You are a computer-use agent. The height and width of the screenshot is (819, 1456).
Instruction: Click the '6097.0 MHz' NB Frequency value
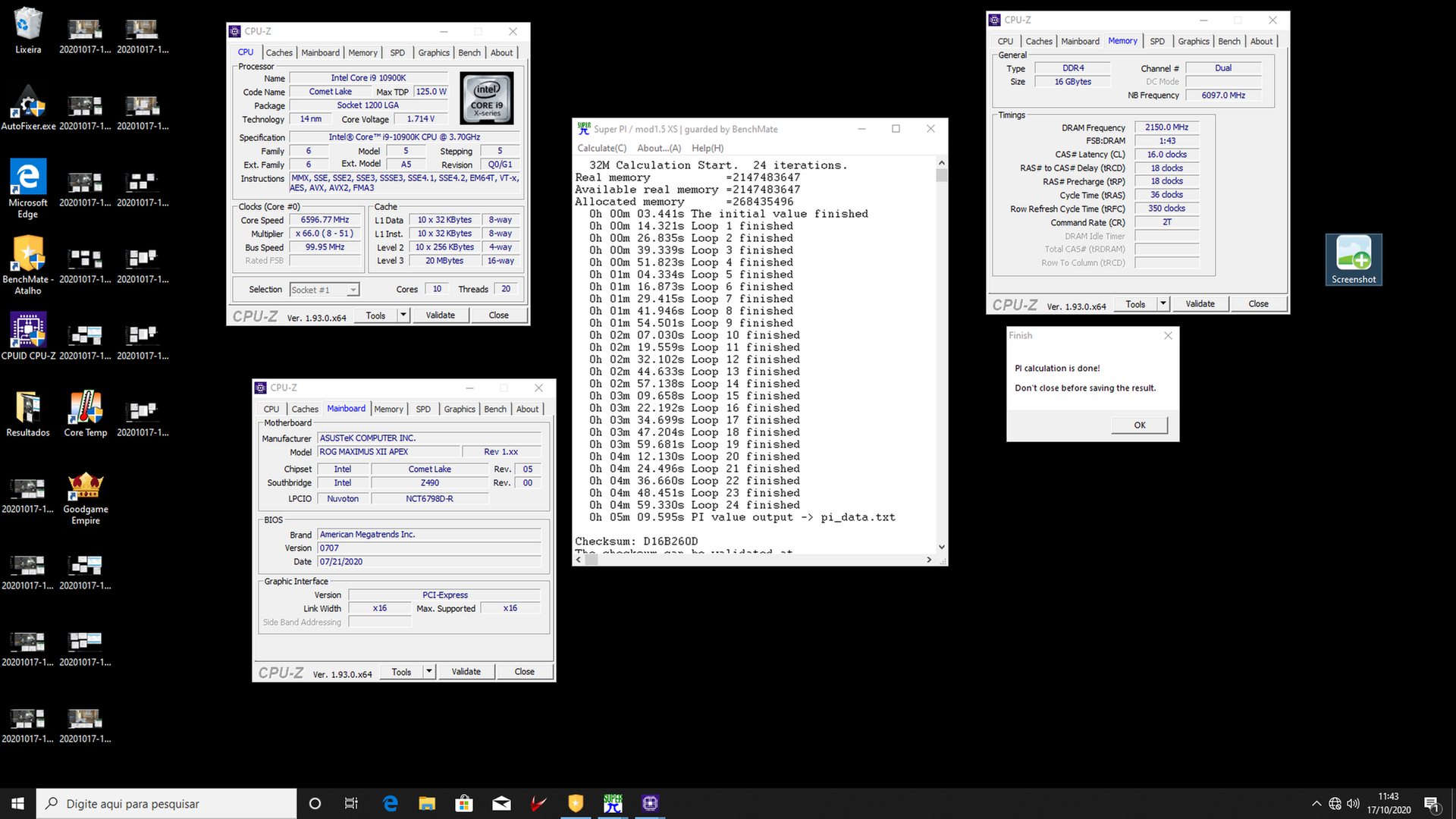pyautogui.click(x=1223, y=96)
